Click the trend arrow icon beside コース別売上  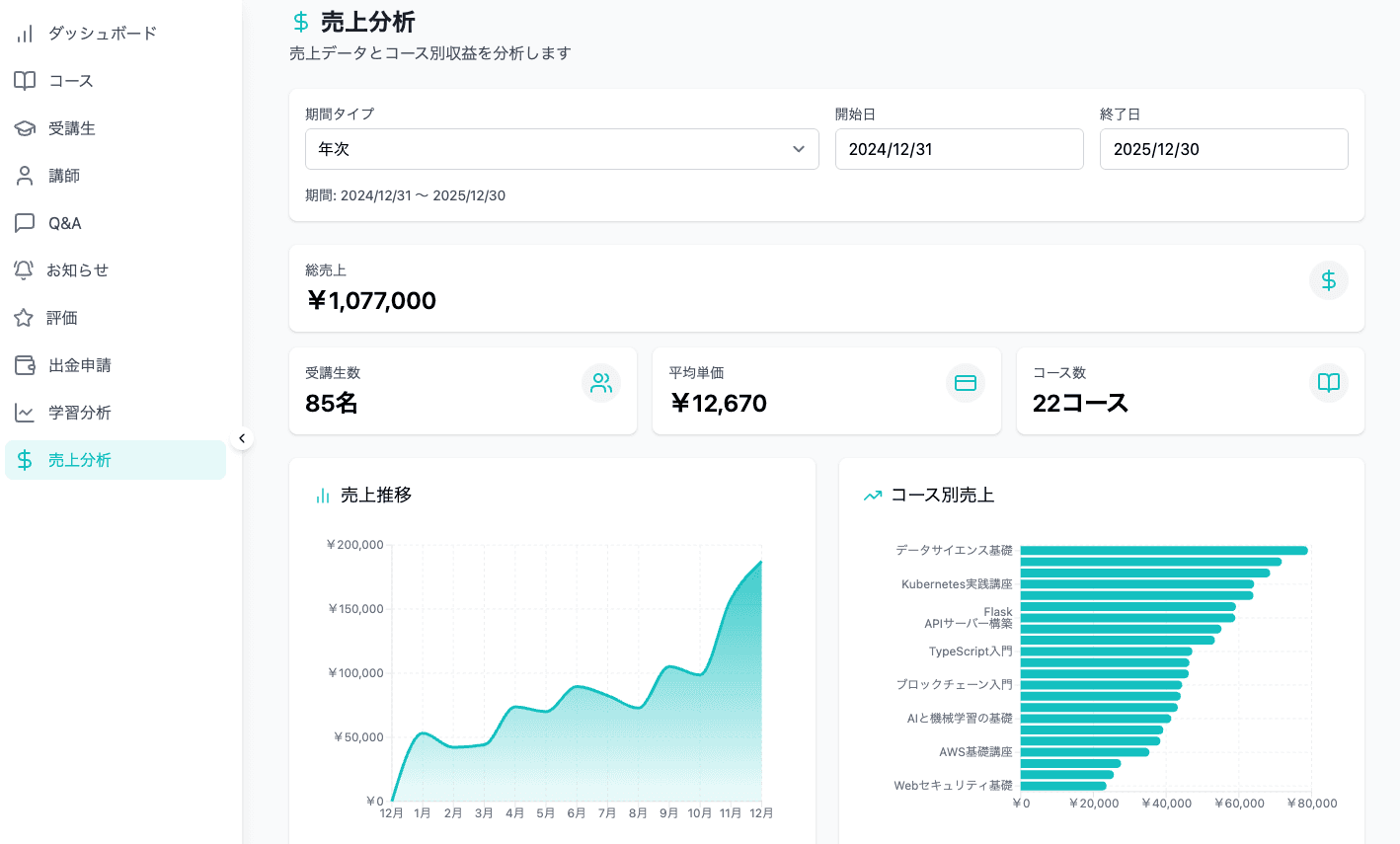click(872, 495)
